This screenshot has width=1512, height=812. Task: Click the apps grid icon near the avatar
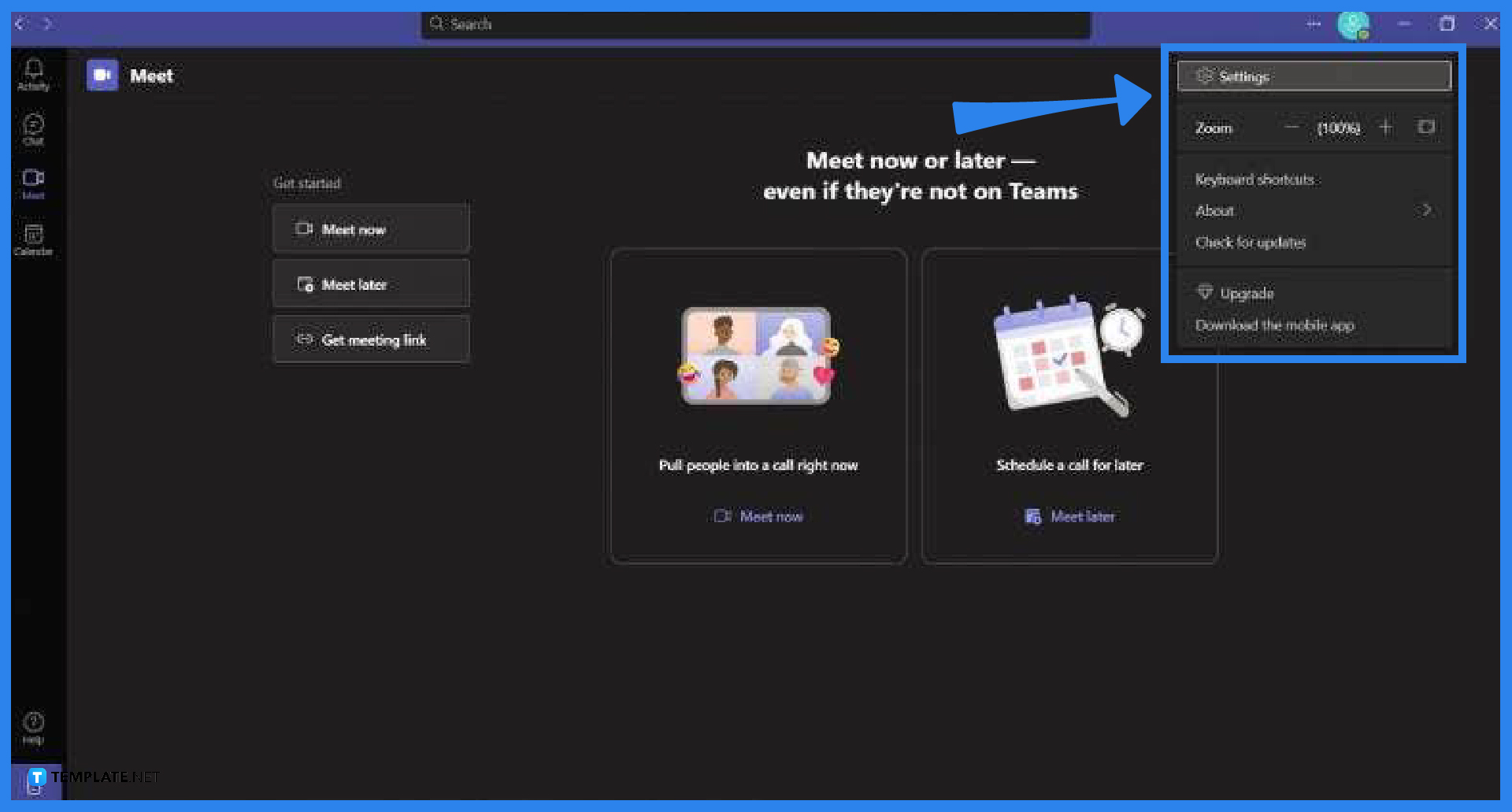point(1314,24)
